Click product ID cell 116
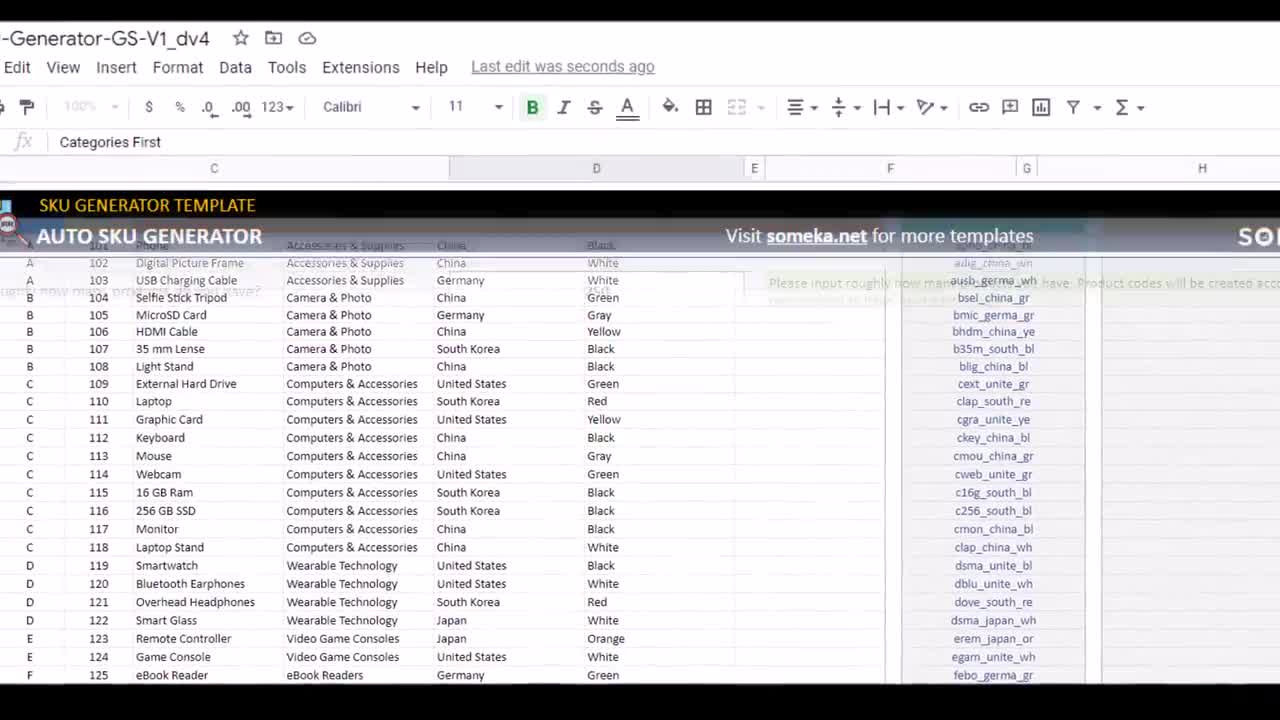The height and width of the screenshot is (720, 1280). 98,511
